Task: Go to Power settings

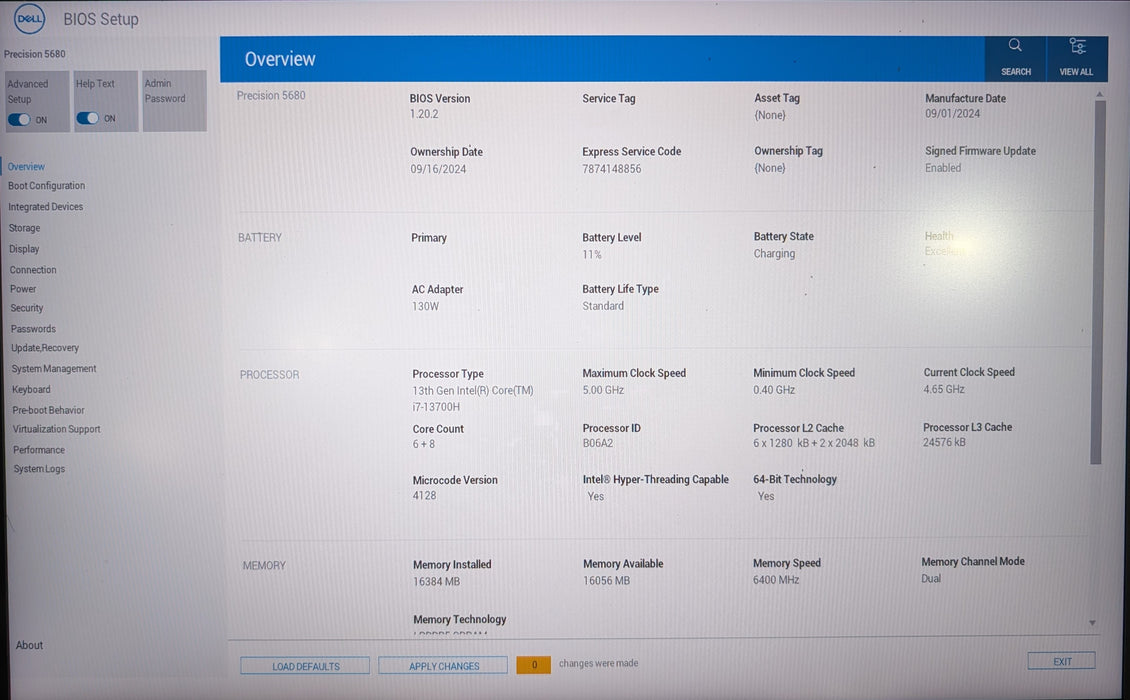Action: [23, 289]
